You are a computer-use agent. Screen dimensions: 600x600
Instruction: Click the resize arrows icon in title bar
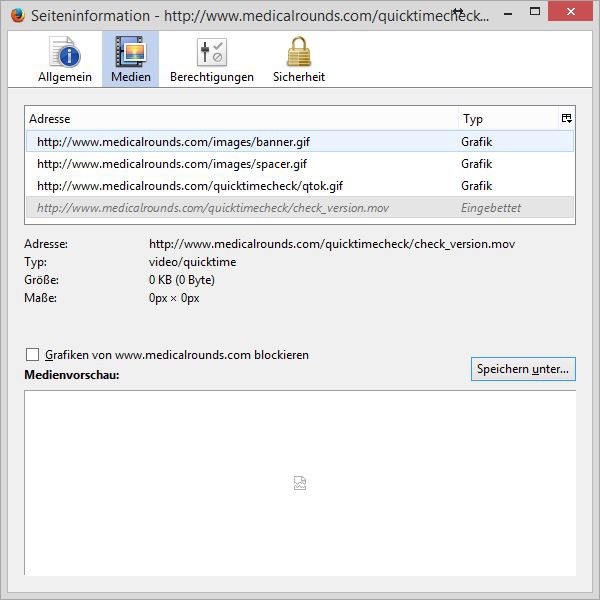coord(458,11)
